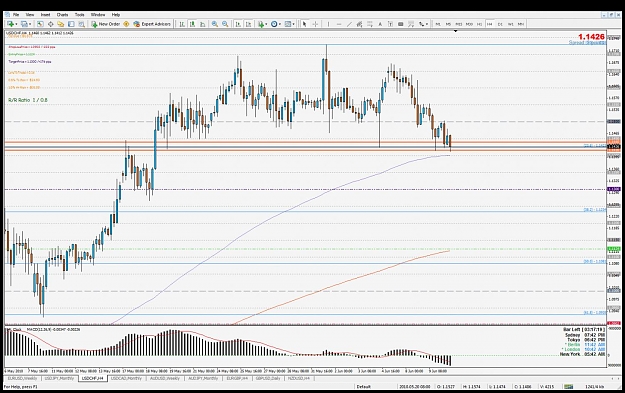Switch timeframe to H4
The width and height of the screenshot is (625, 393).
point(490,24)
